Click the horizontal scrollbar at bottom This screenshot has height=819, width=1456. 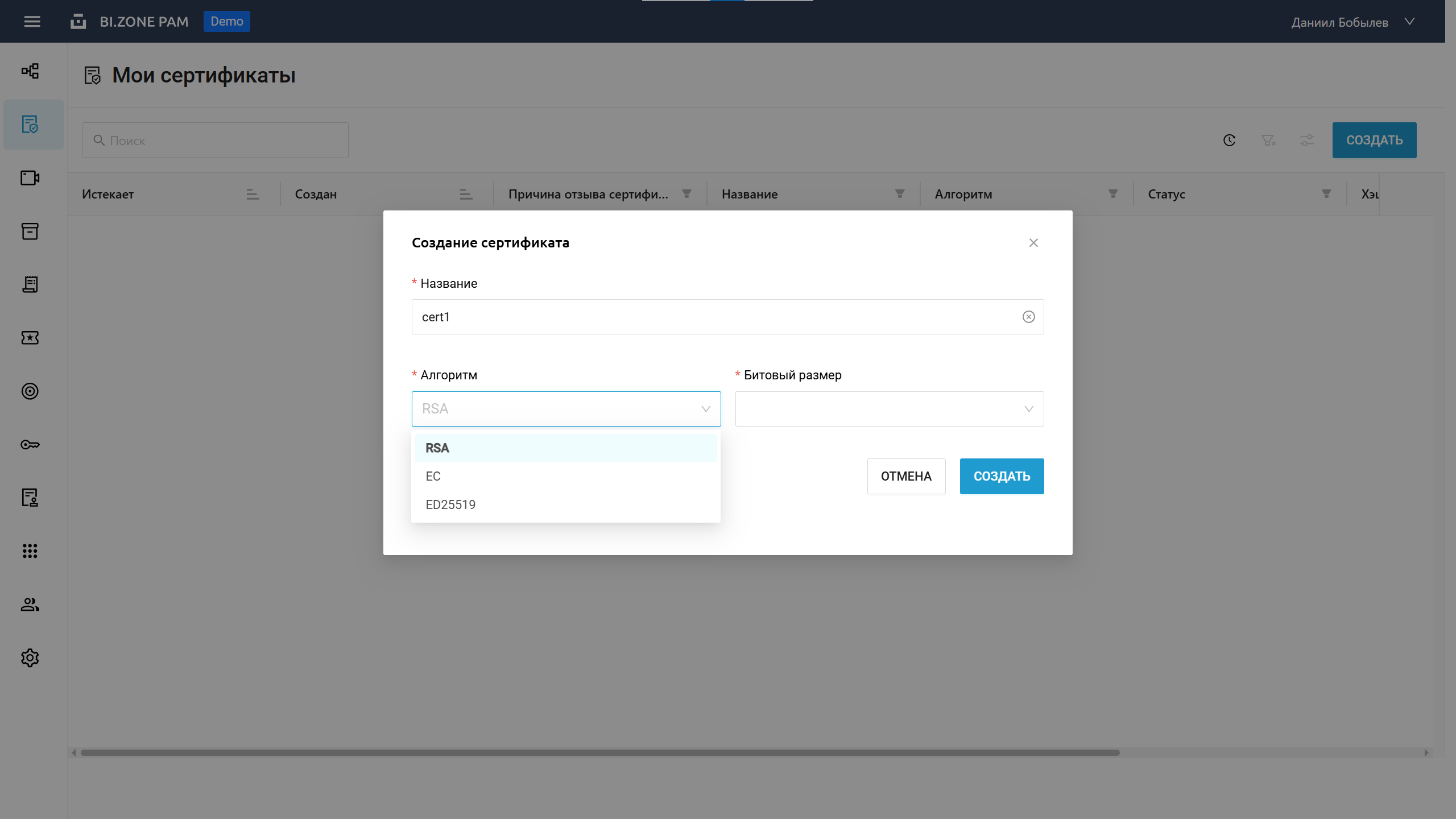[600, 752]
